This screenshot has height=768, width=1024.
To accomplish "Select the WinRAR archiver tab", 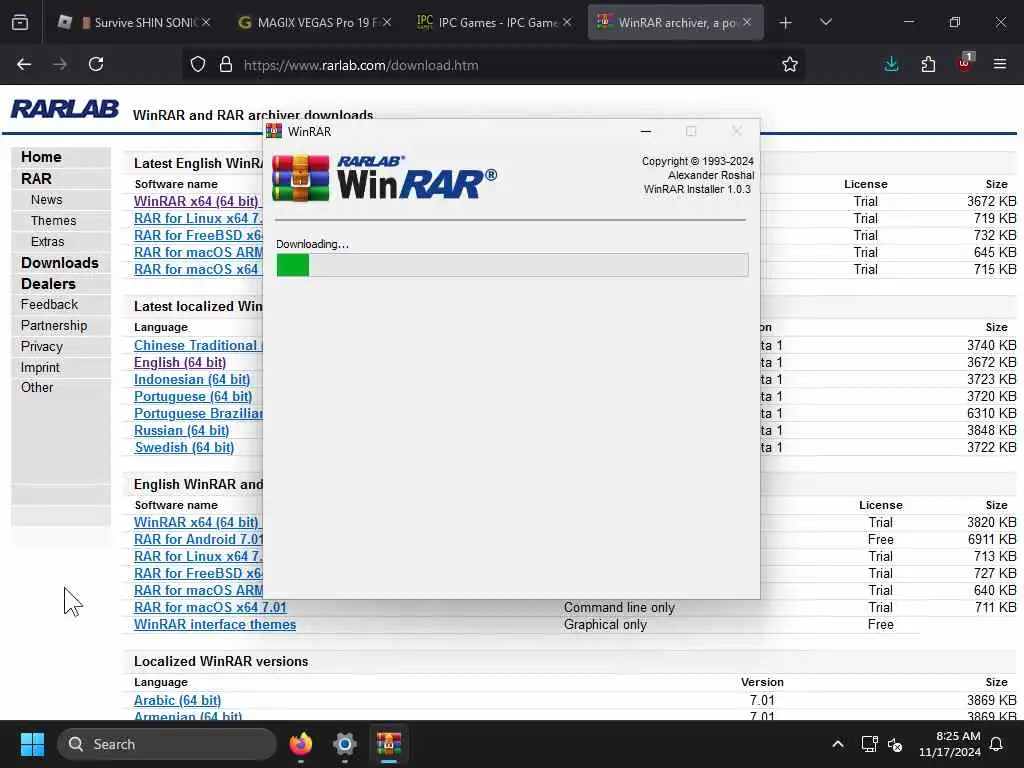I will click(x=673, y=22).
